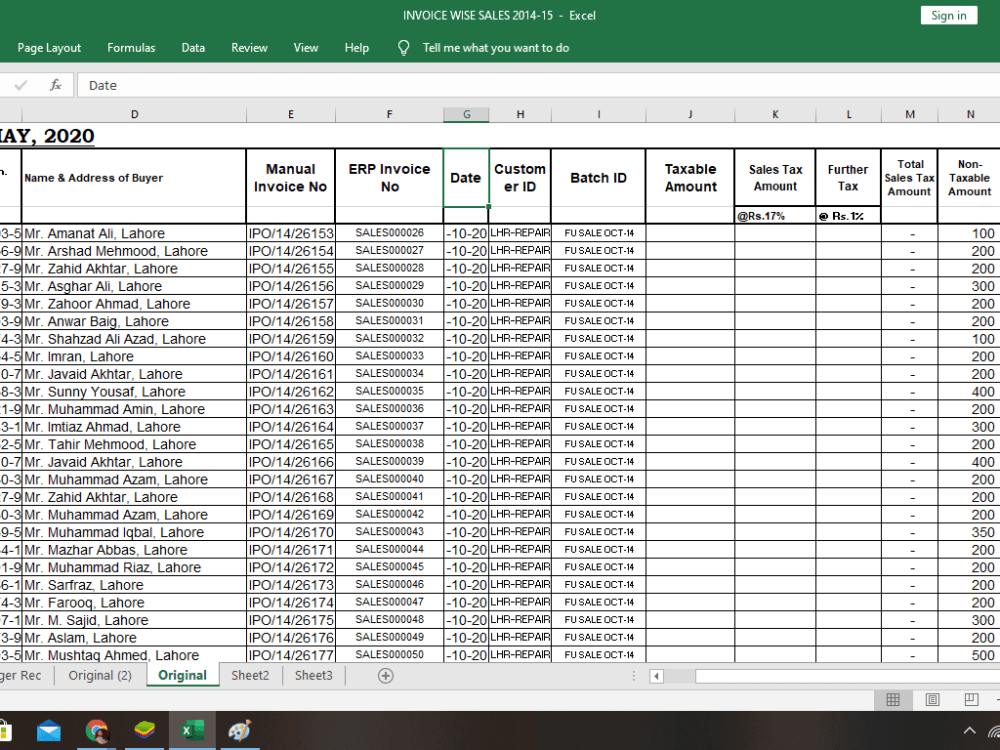Open Mail app from the taskbar
The image size is (1000, 750).
49,731
